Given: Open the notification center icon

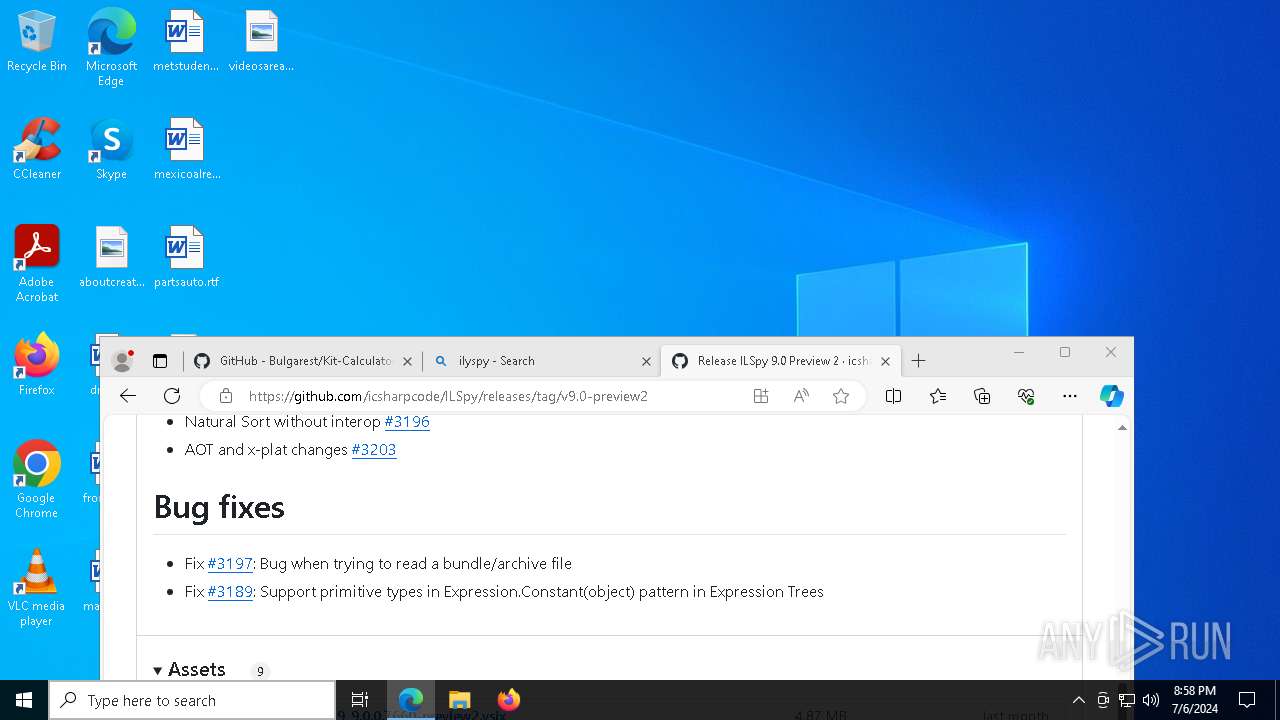Looking at the screenshot, I should pyautogui.click(x=1247, y=700).
